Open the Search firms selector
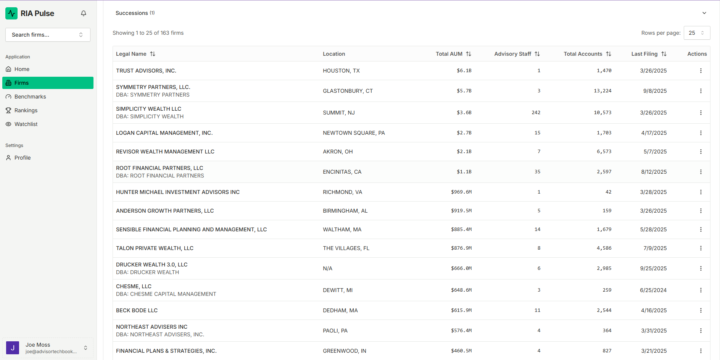This screenshot has height=360, width=720. coord(48,34)
